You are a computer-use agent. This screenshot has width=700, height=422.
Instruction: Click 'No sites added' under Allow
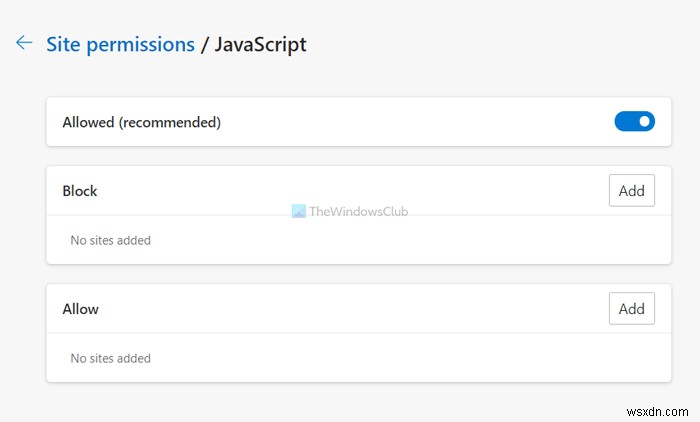[x=110, y=358]
